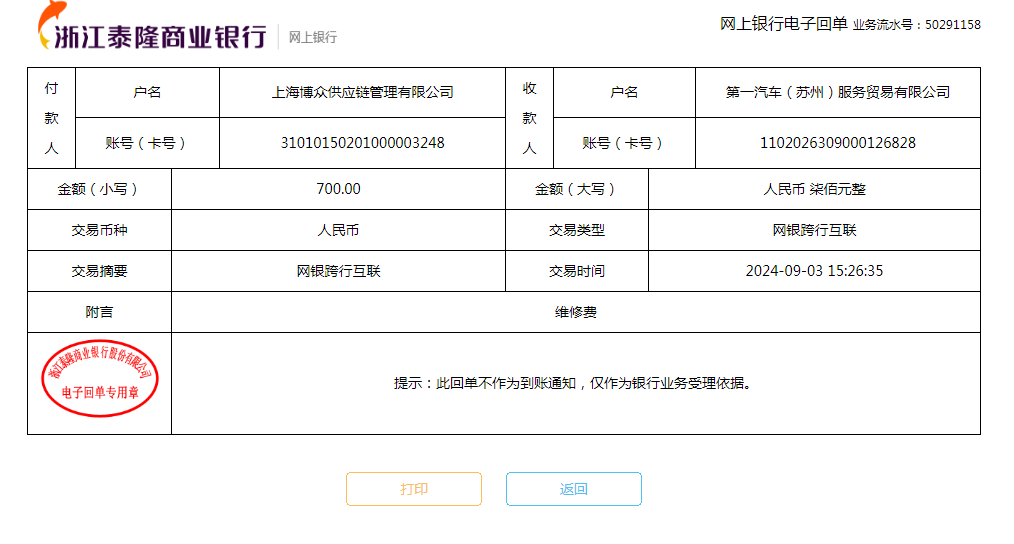Click the 维修费 remark text
1014x544 pixels.
click(x=576, y=312)
